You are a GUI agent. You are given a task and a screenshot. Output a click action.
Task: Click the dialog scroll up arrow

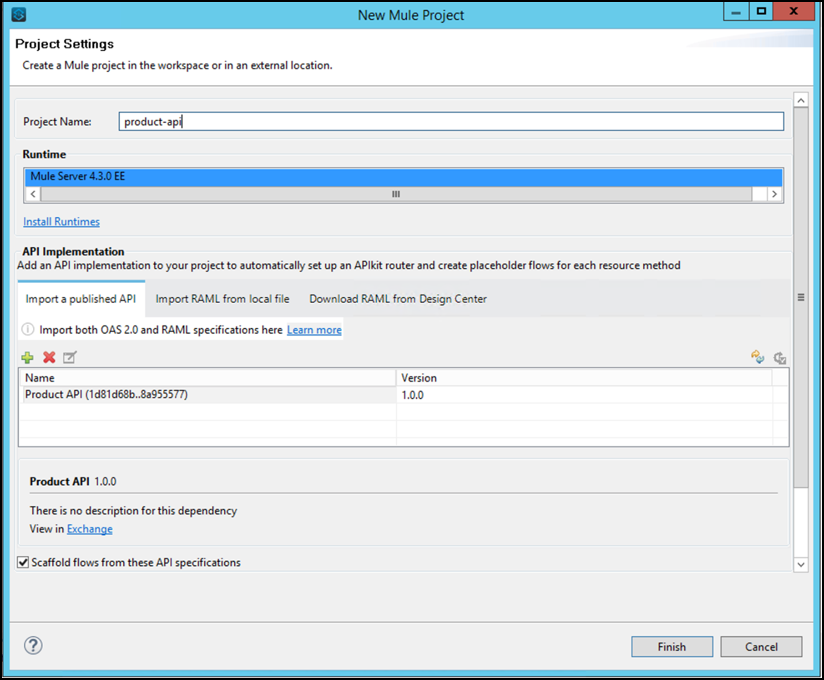(x=801, y=100)
